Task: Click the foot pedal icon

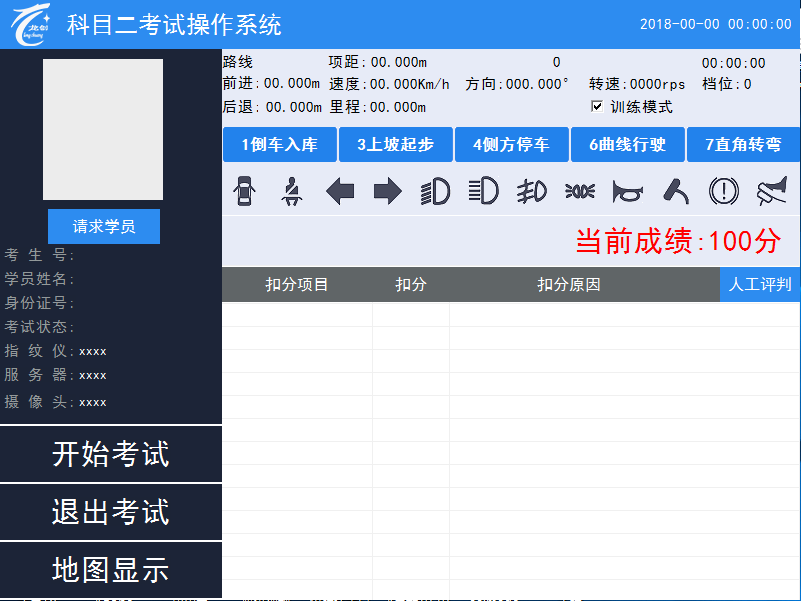Action: tap(676, 191)
